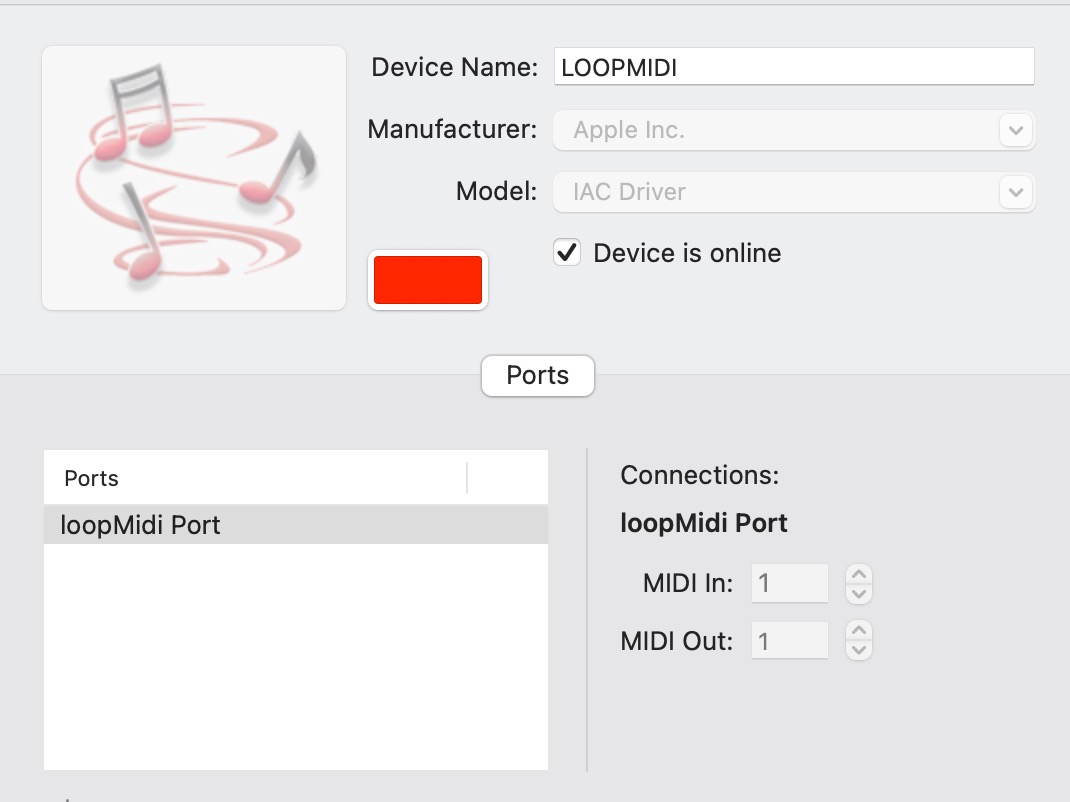Increase MIDI Out with the up arrow
Viewport: 1070px width, 802px height.
pos(859,631)
